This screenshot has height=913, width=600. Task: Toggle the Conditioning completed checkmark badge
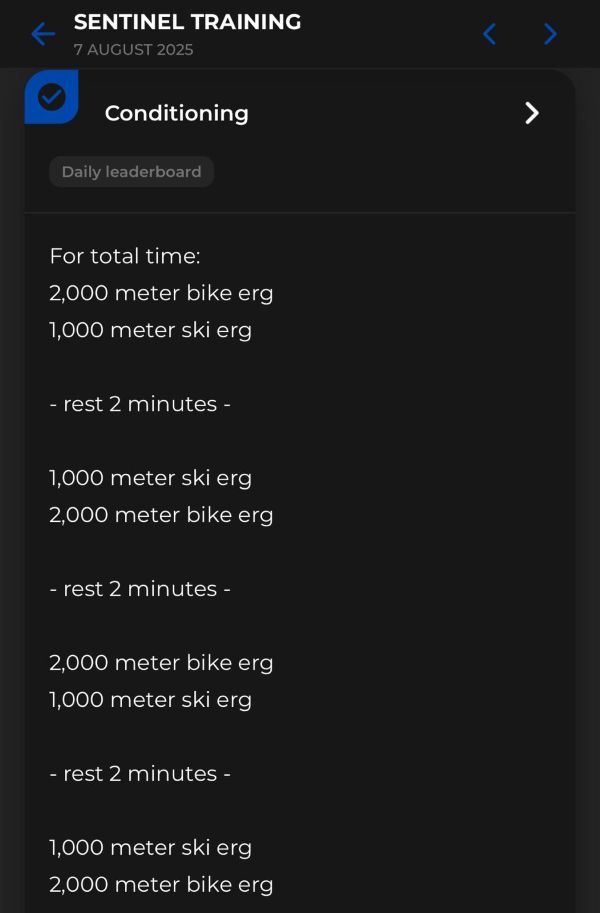pyautogui.click(x=51, y=97)
